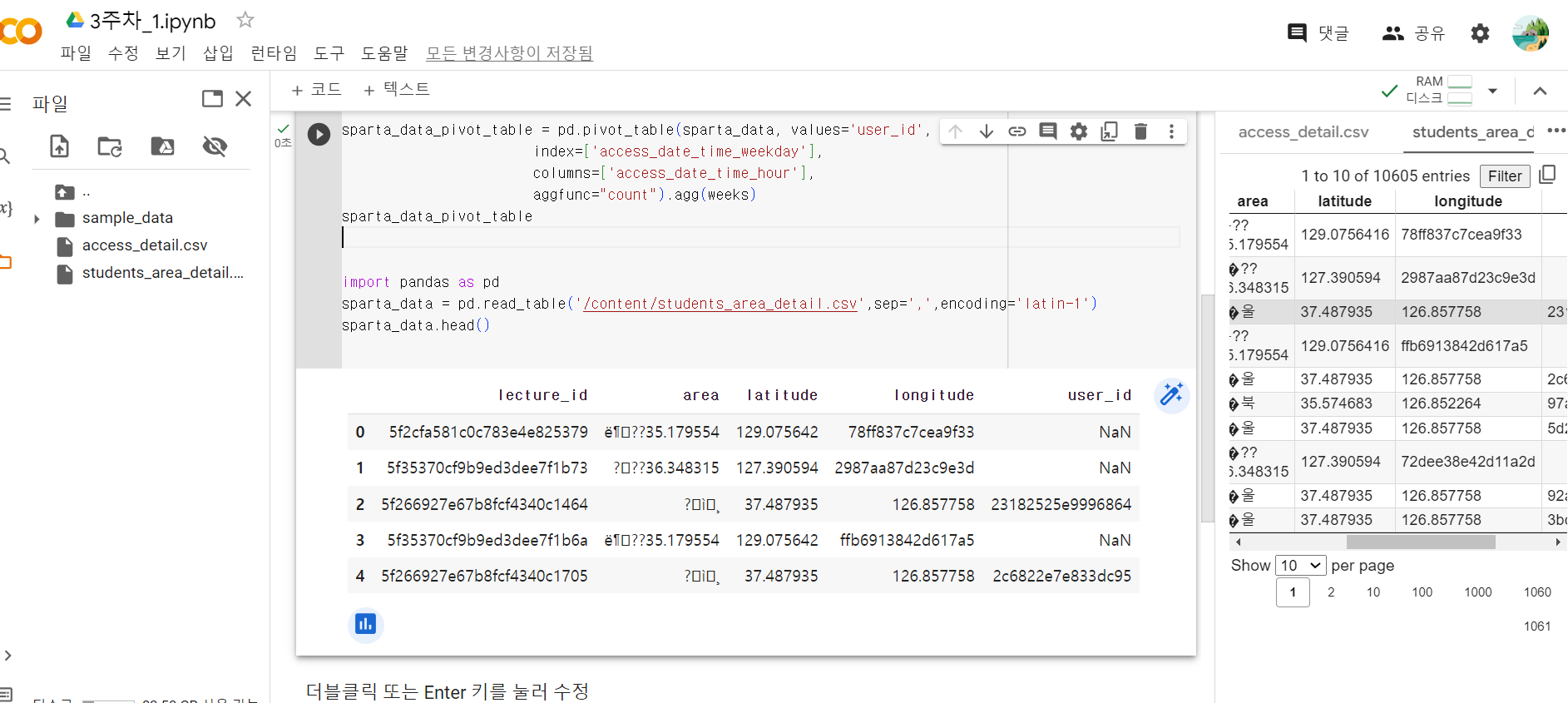Copy link to cell icon
Screen dimensions: 1568x703
tap(1016, 131)
